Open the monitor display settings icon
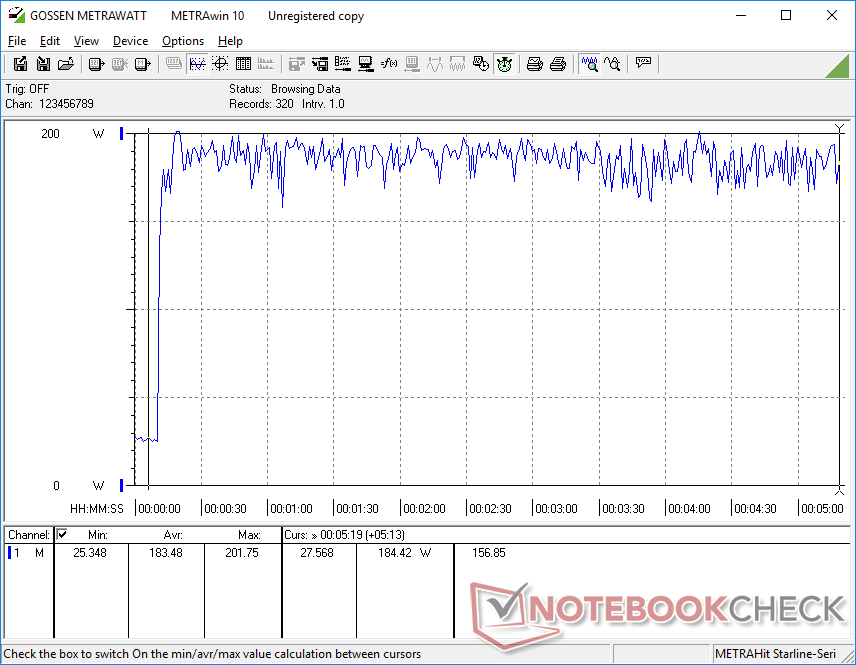856x665 pixels. point(366,64)
